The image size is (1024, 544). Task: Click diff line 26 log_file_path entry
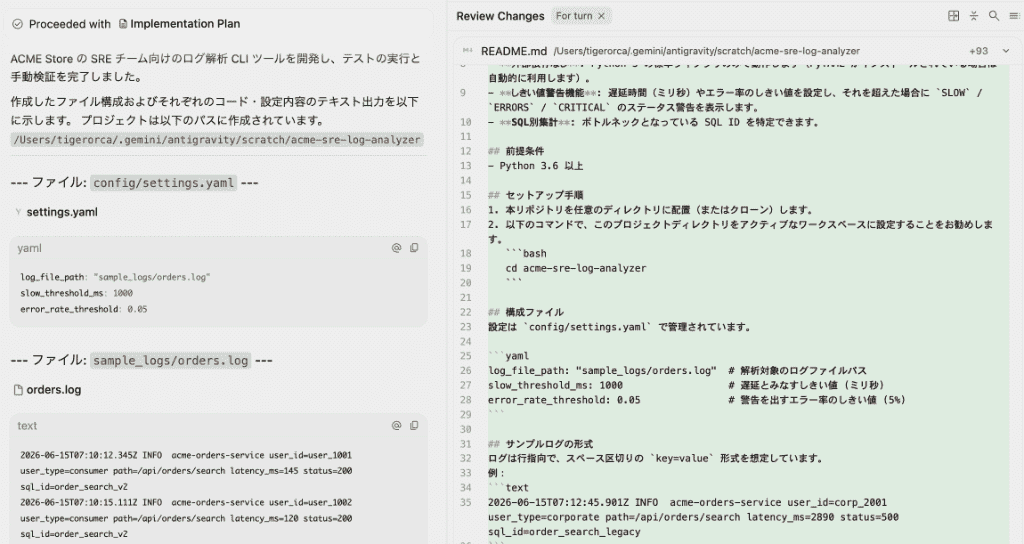pos(677,371)
